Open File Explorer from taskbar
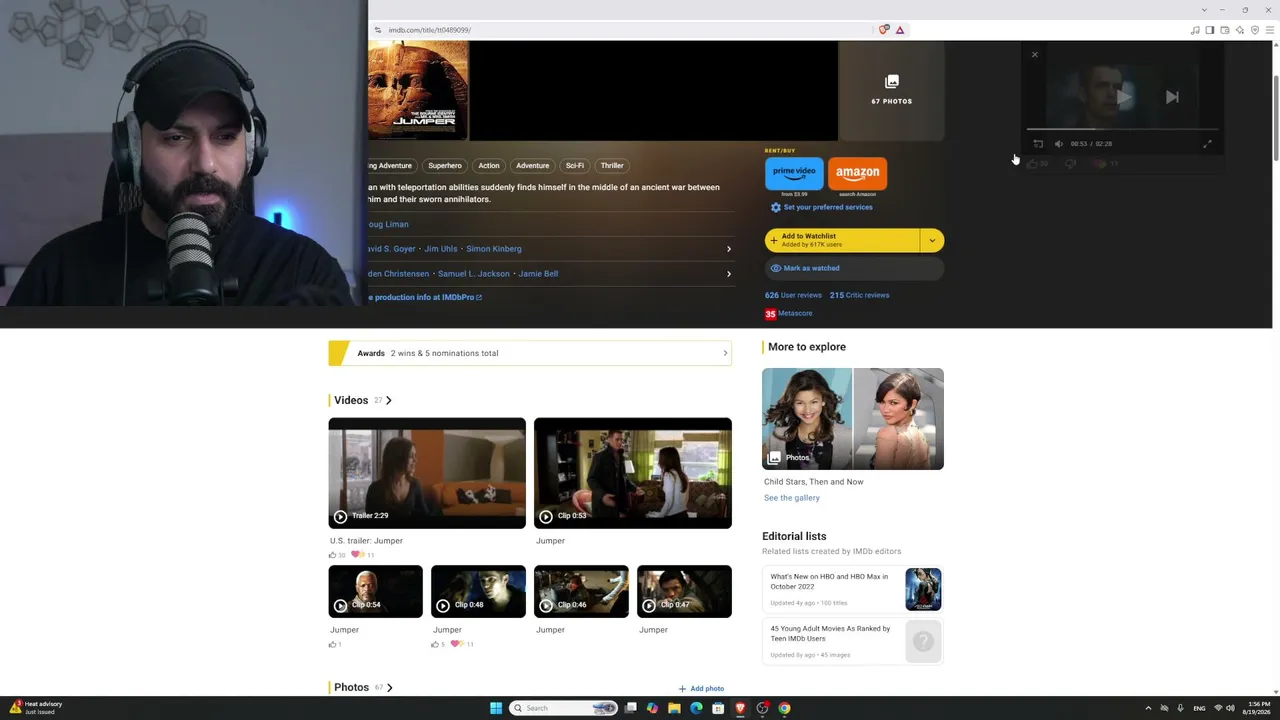The image size is (1280, 720). point(674,708)
